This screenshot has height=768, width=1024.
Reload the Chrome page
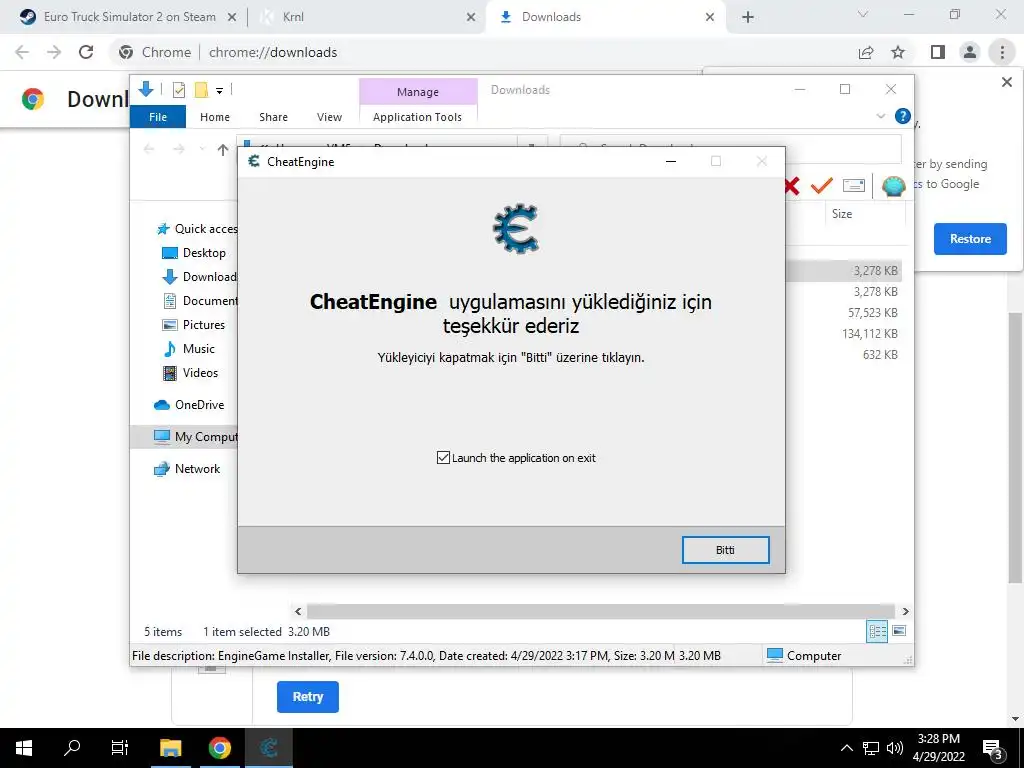pyautogui.click(x=86, y=52)
